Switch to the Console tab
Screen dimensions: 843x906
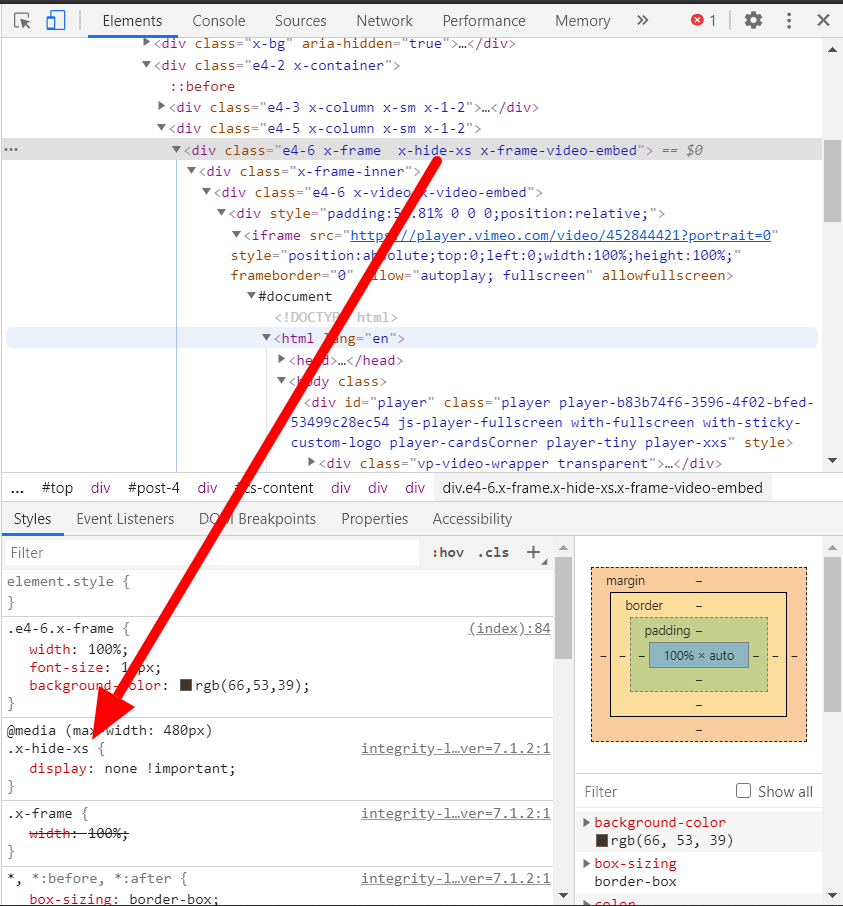[x=218, y=21]
